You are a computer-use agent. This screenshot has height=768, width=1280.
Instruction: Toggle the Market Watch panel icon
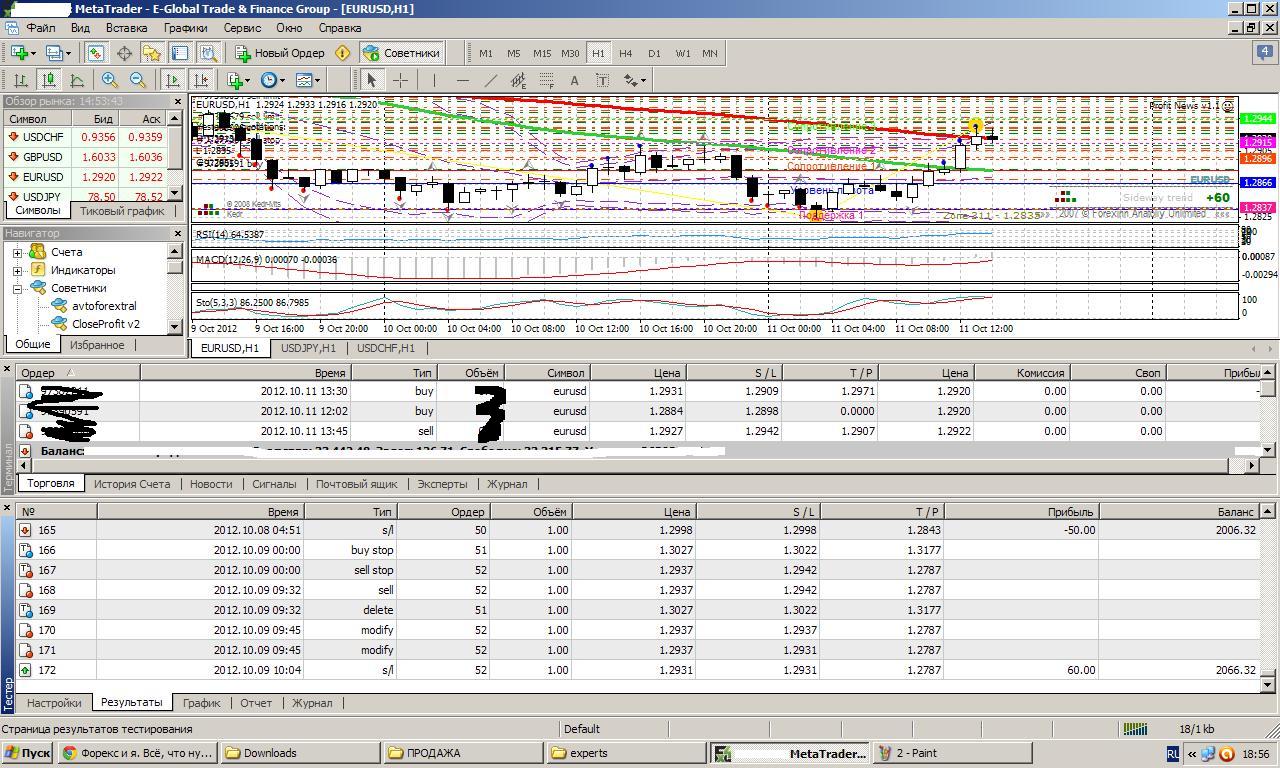[96, 53]
